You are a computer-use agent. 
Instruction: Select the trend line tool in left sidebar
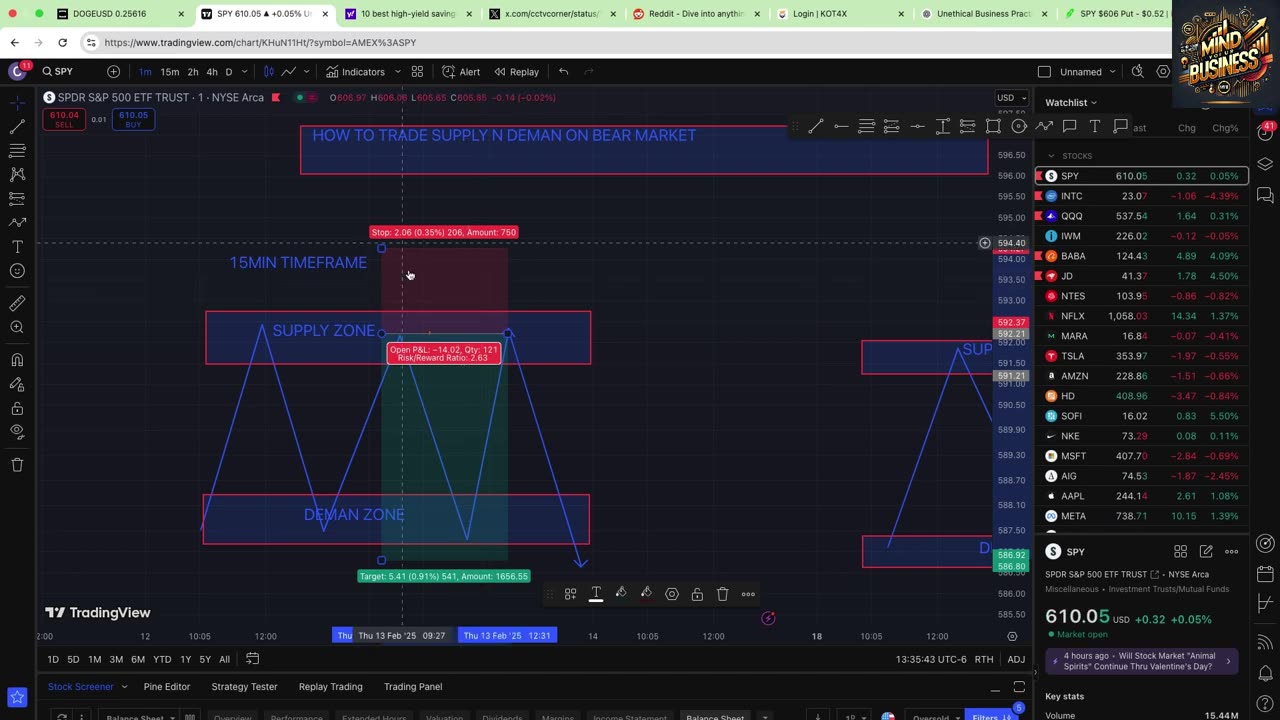tap(17, 126)
